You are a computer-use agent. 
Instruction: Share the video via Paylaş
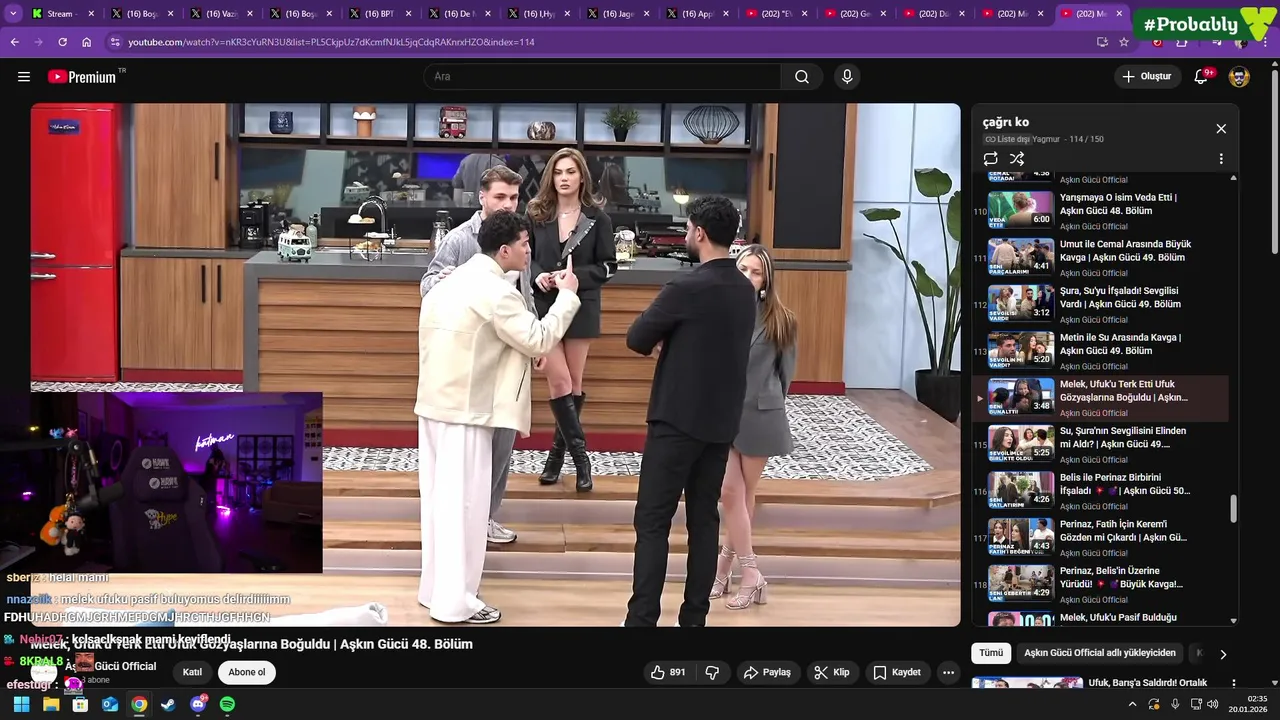click(x=767, y=673)
